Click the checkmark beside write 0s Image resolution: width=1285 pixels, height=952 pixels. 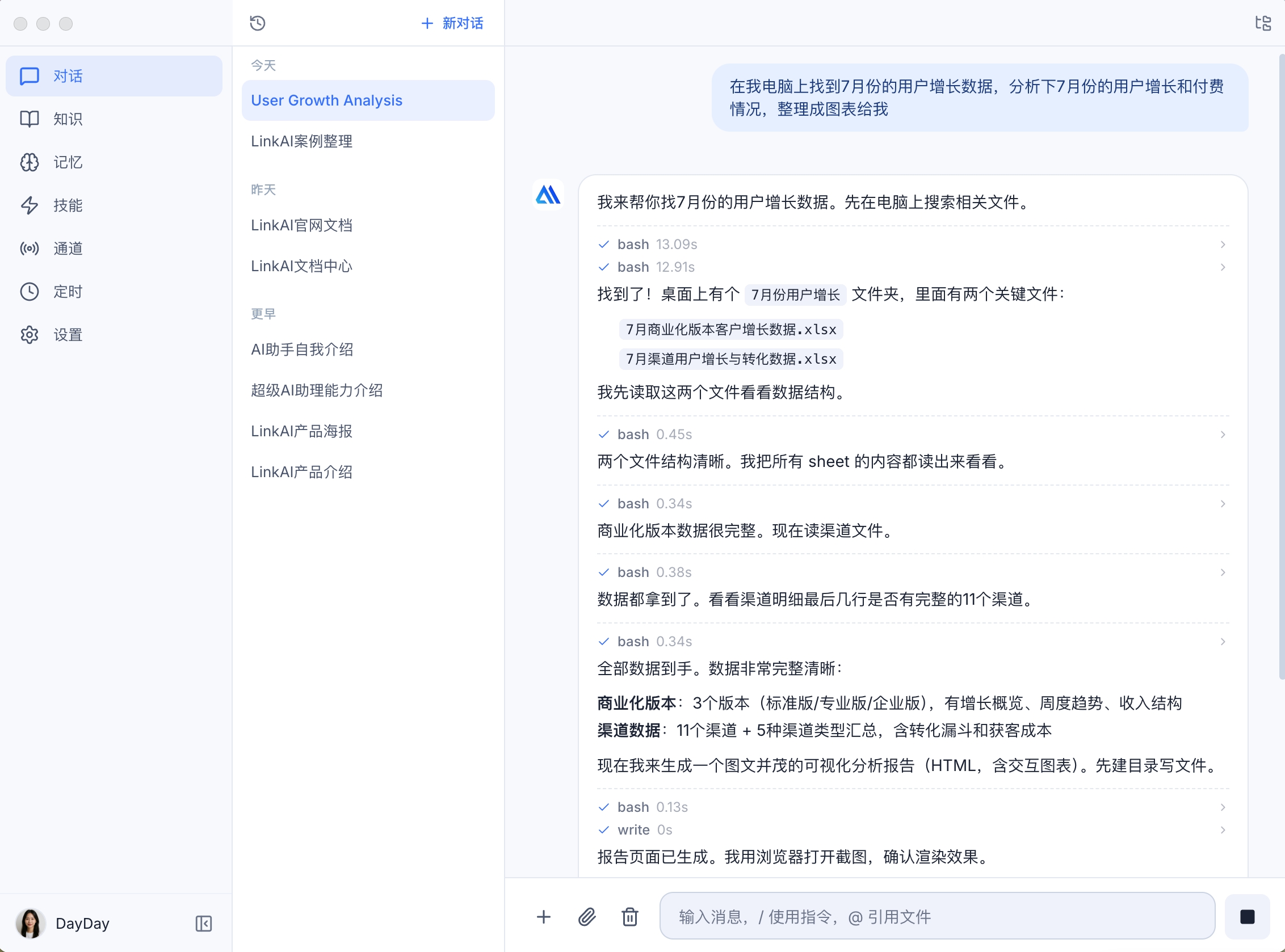pos(603,830)
